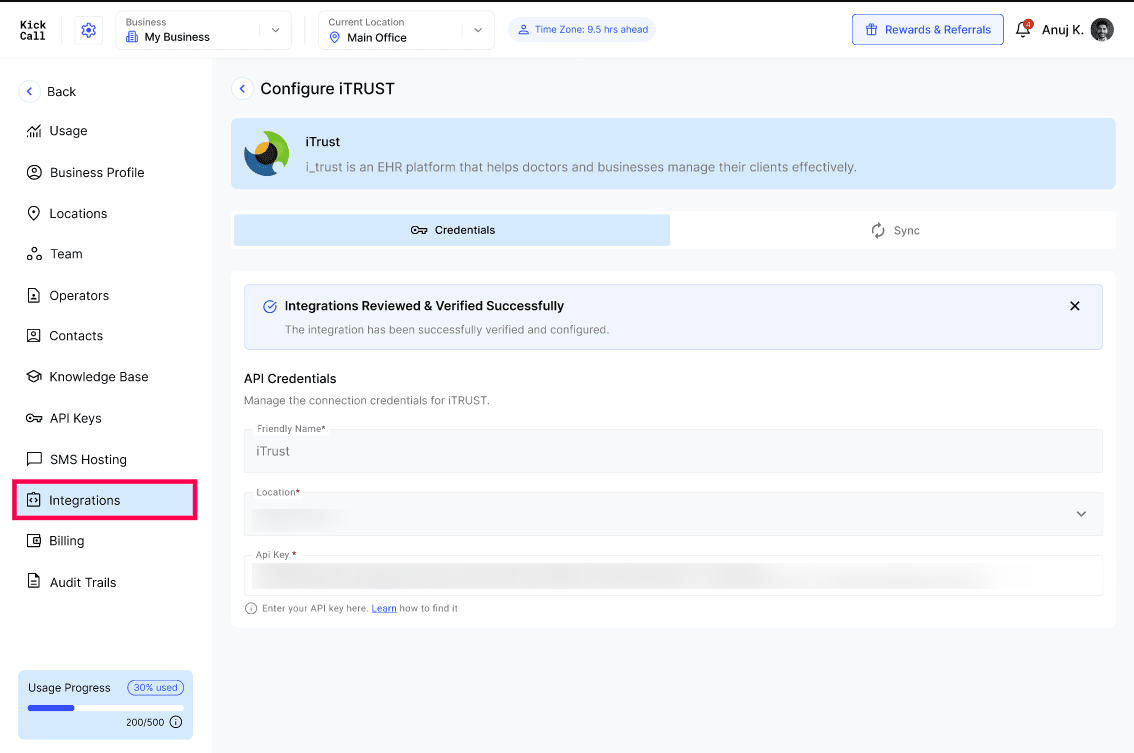Viewport: 1134px width, 753px height.
Task: Dismiss the Integrations Reviewed alert
Action: tap(1075, 306)
